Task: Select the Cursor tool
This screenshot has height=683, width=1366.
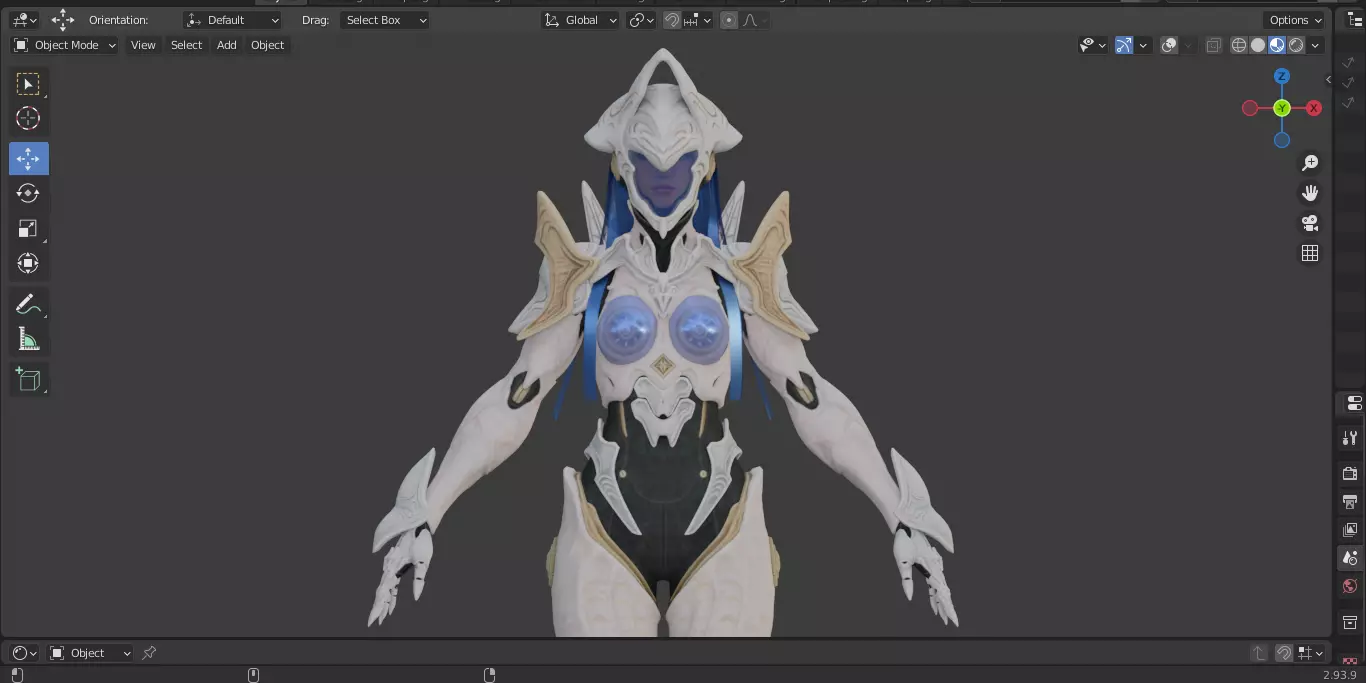Action: [x=28, y=118]
